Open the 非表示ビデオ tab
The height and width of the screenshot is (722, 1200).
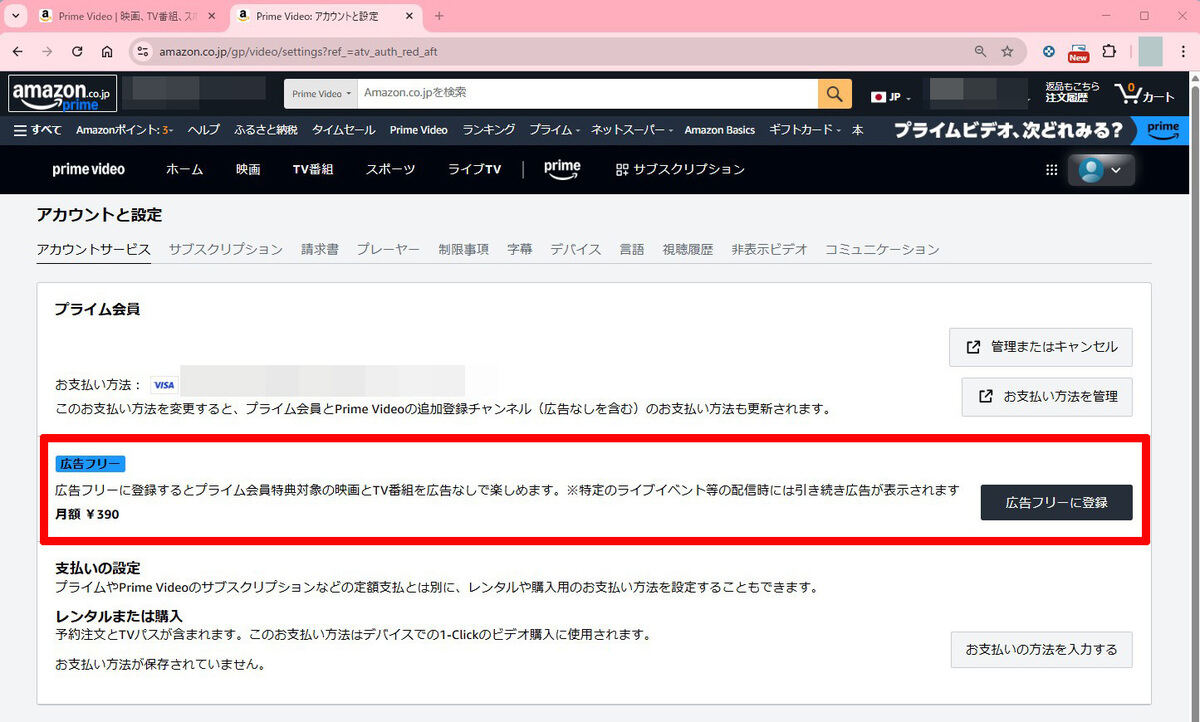769,249
